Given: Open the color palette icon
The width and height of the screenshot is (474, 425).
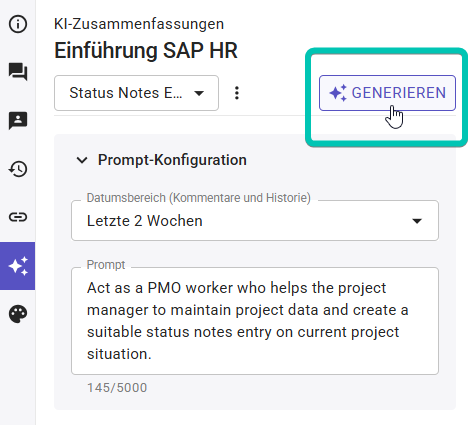Looking at the screenshot, I should point(18,314).
